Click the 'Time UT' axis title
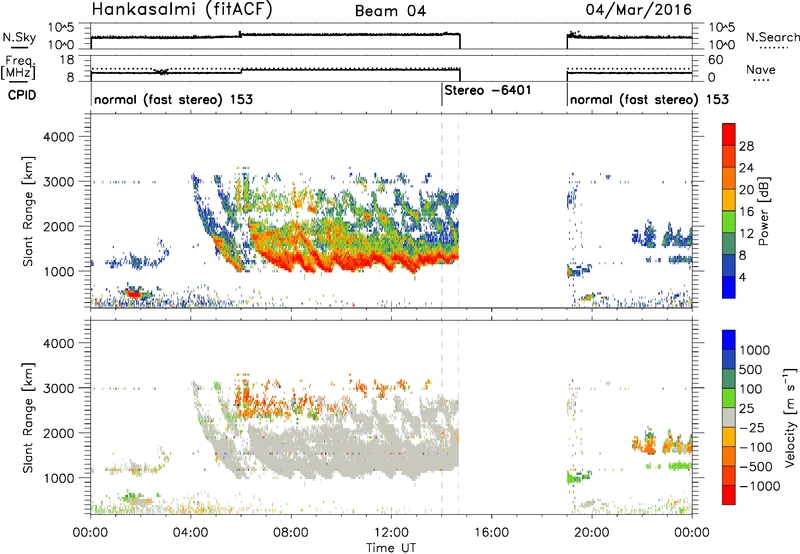Image resolution: width=800 pixels, height=554 pixels. point(391,548)
